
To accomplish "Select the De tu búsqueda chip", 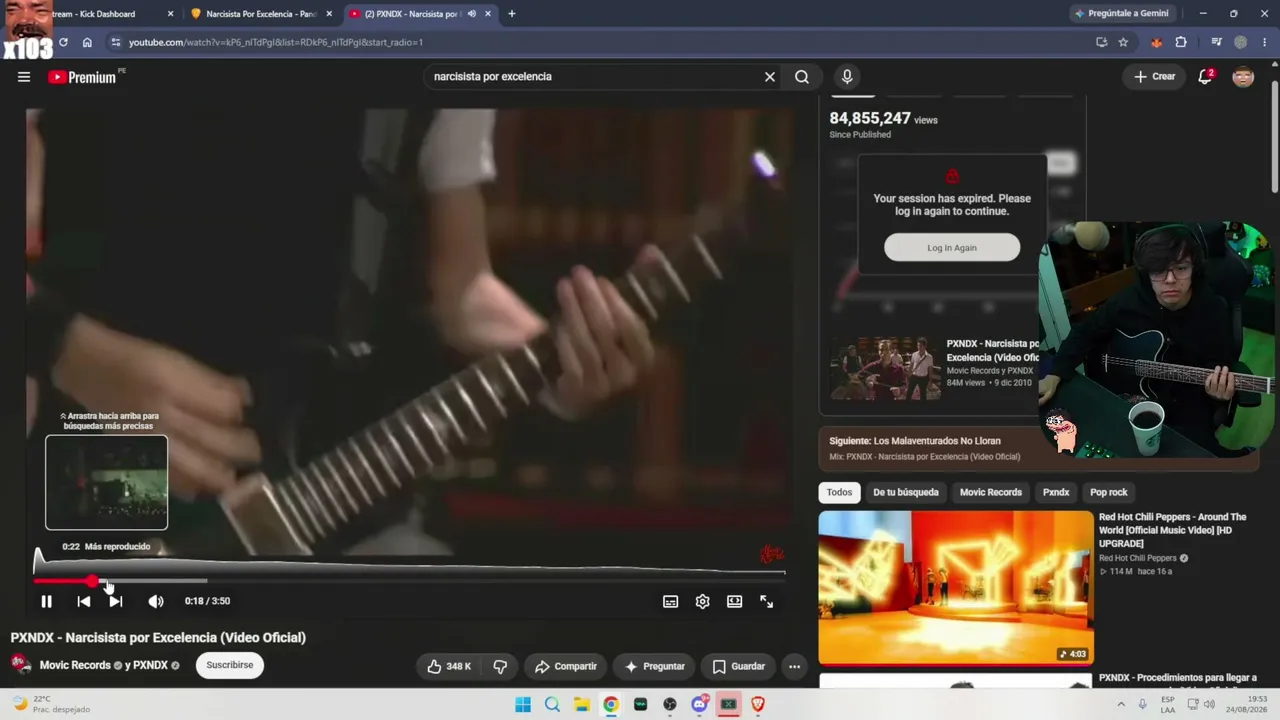I will pyautogui.click(x=906, y=492).
